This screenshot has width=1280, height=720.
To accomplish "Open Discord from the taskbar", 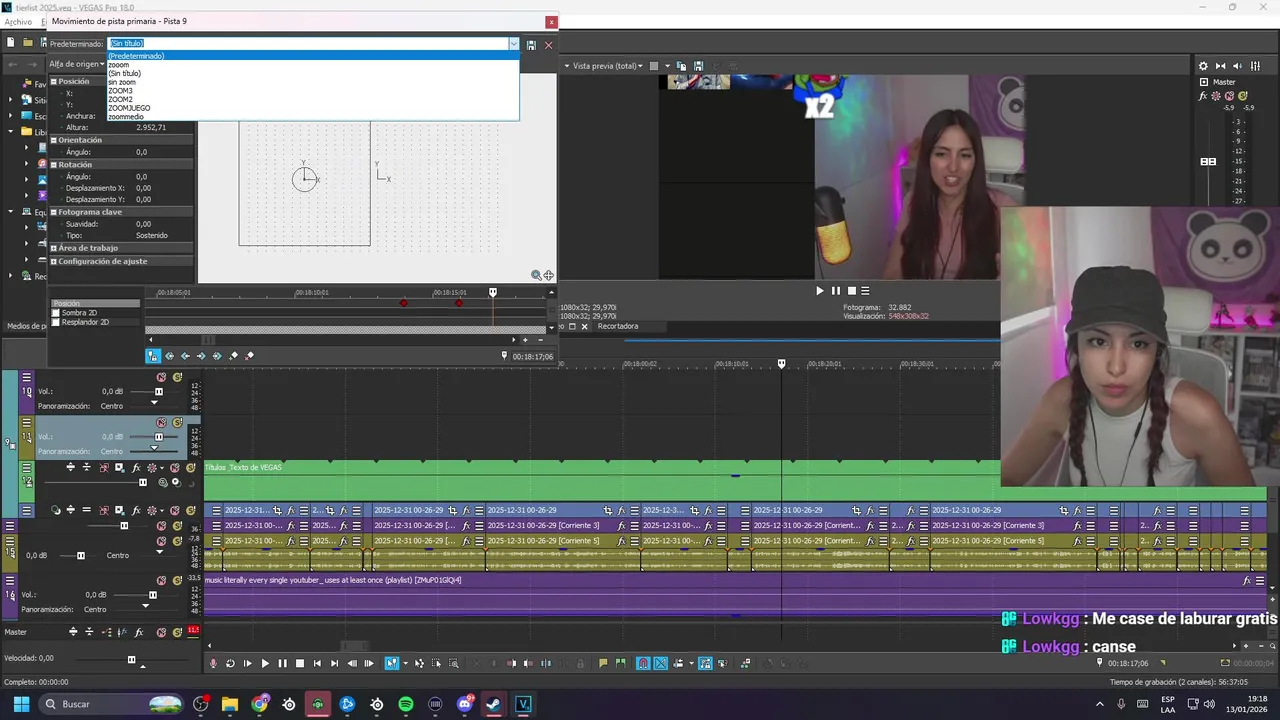I will point(464,704).
